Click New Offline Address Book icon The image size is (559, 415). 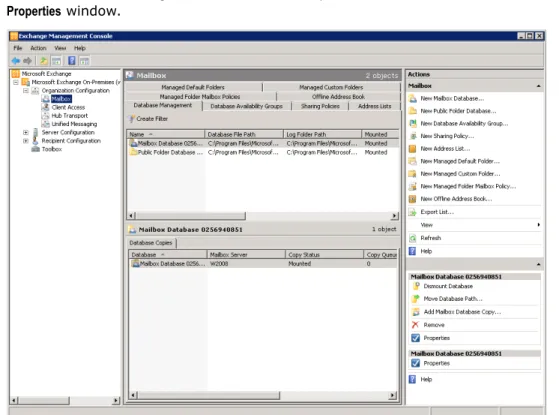(x=412, y=199)
